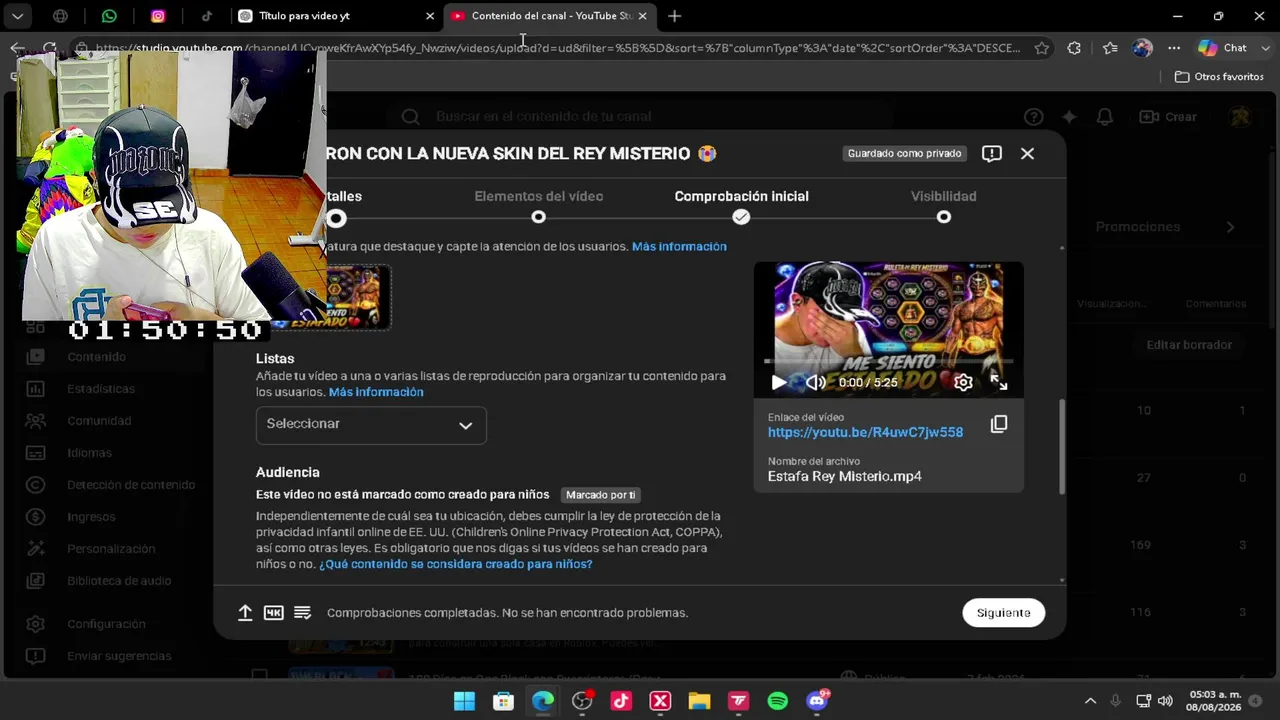Open the WhatsApp pinned browser tab
The height and width of the screenshot is (720, 1280).
click(109, 16)
